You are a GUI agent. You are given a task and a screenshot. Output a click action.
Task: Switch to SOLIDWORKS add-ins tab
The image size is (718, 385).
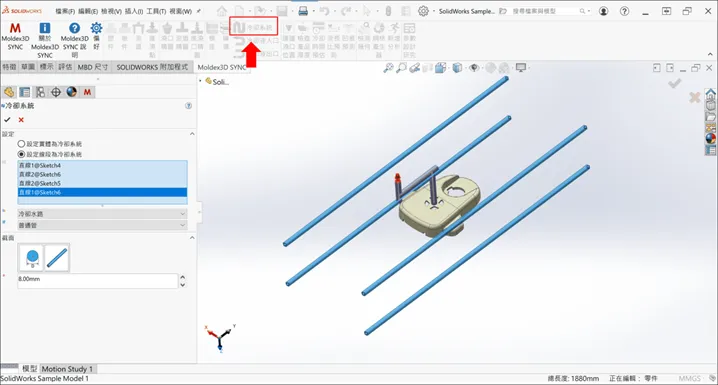152,67
